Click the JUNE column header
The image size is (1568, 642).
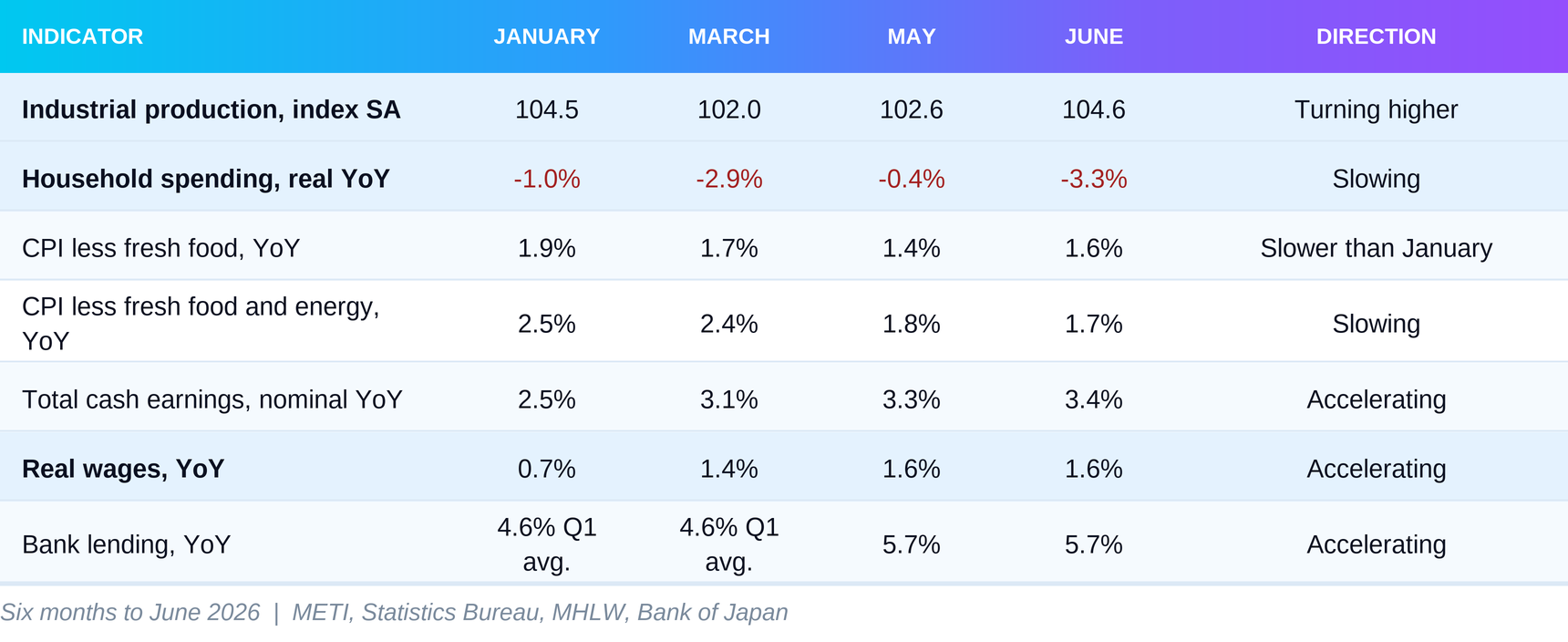coord(1094,36)
